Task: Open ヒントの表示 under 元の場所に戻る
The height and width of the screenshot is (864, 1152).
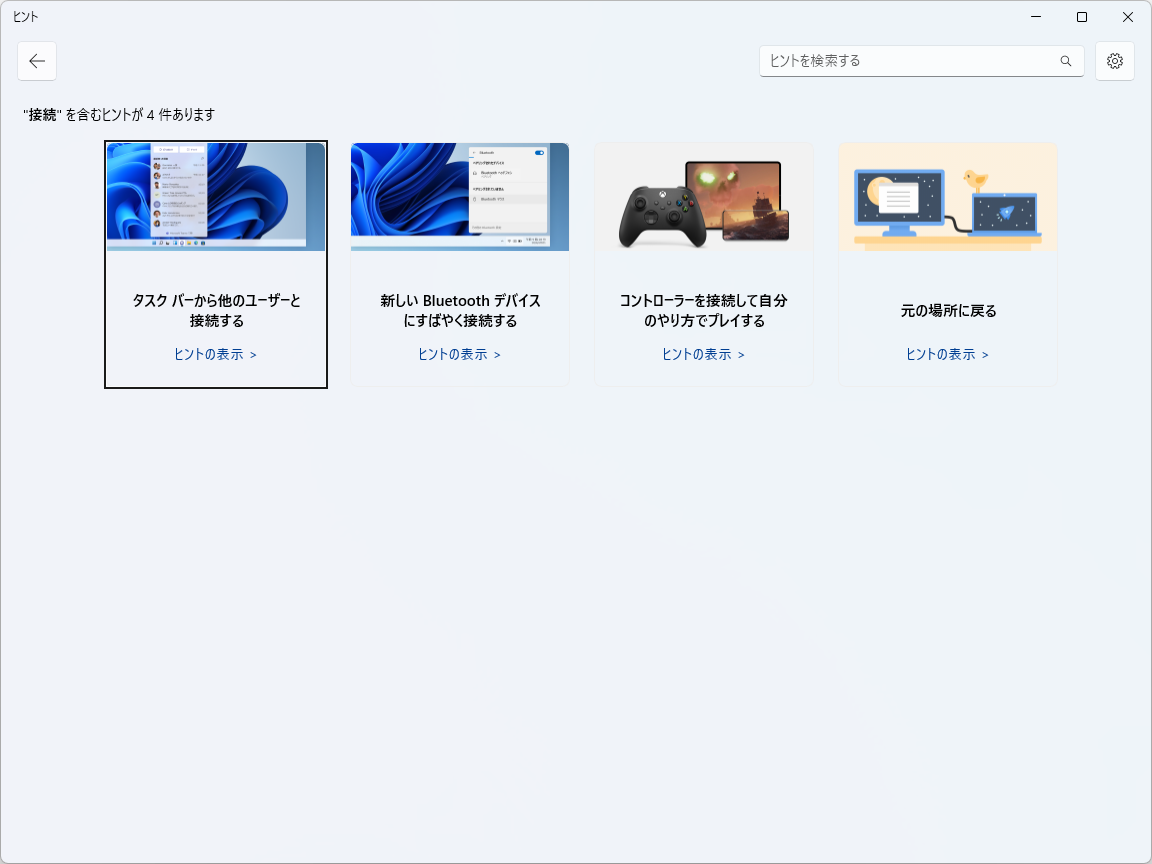Action: click(947, 354)
